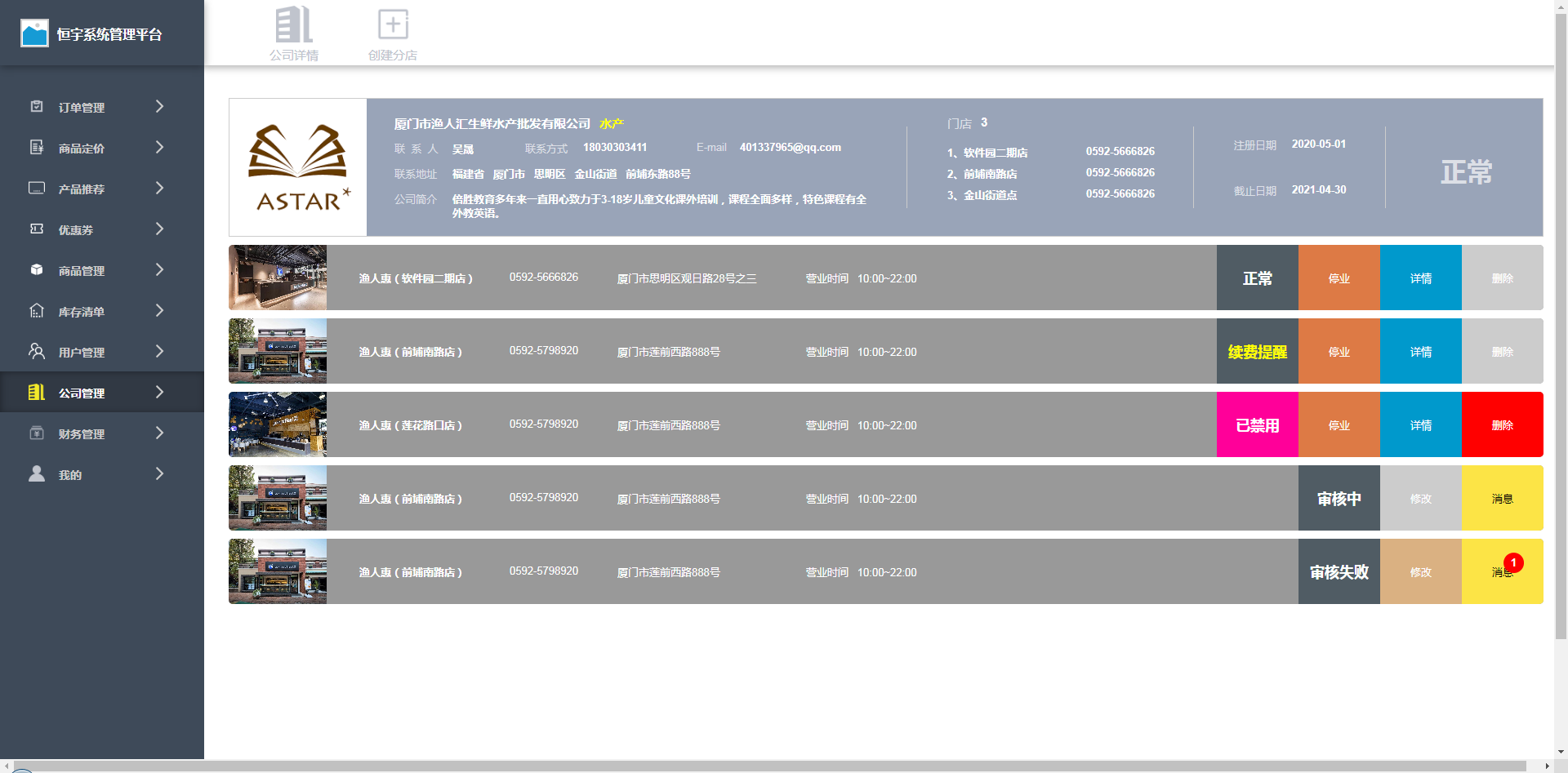Select the 订单管理 clipboard icon
Screen dimensions: 1568x773
(37, 106)
